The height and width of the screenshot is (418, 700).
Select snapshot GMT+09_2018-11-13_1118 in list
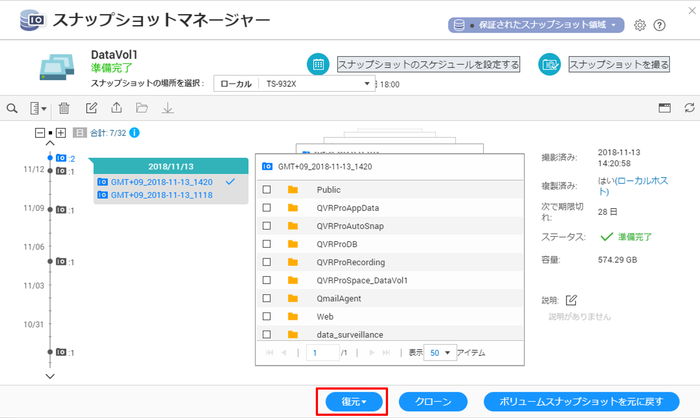(162, 195)
